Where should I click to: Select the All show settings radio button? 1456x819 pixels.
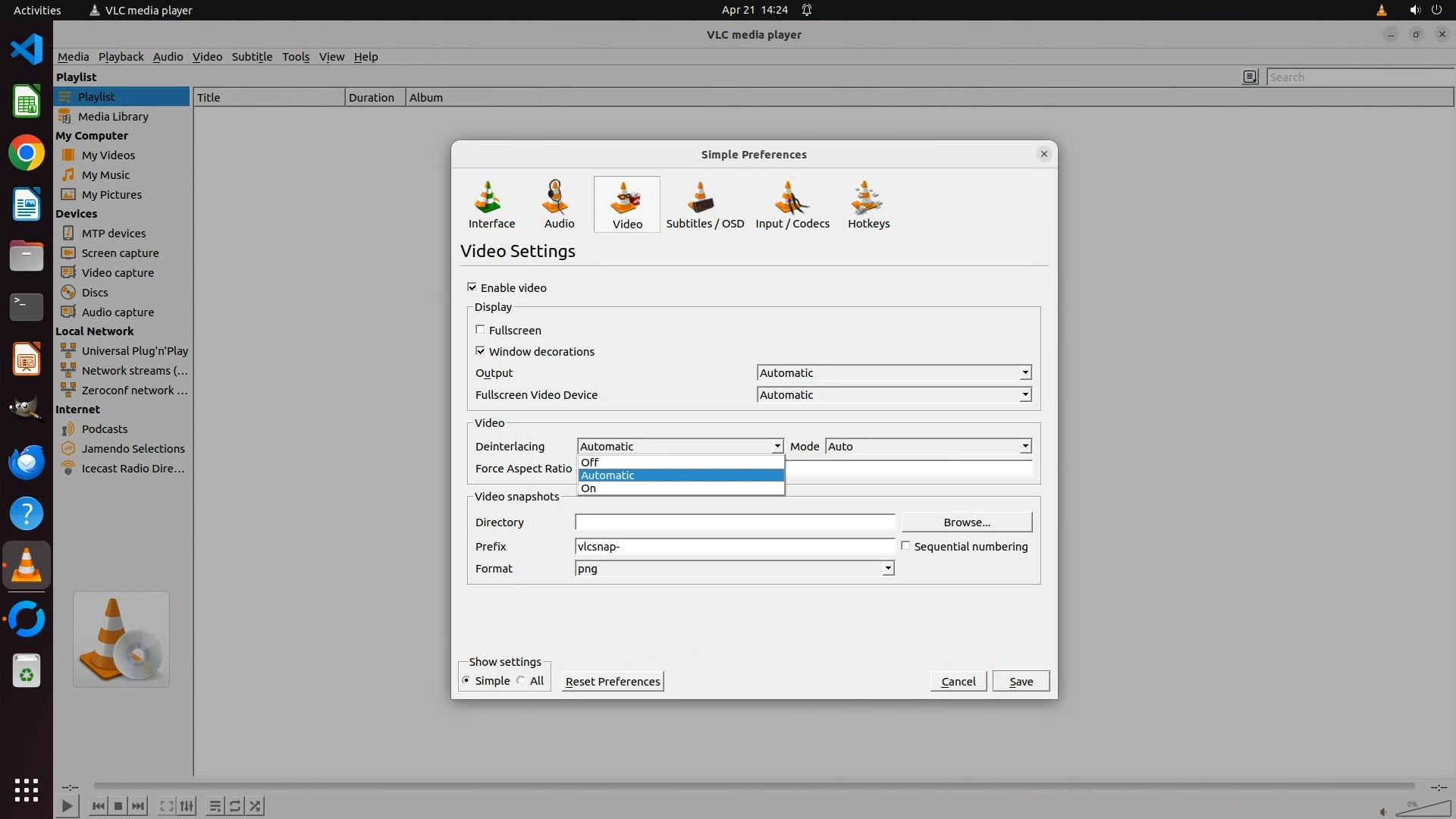point(521,681)
